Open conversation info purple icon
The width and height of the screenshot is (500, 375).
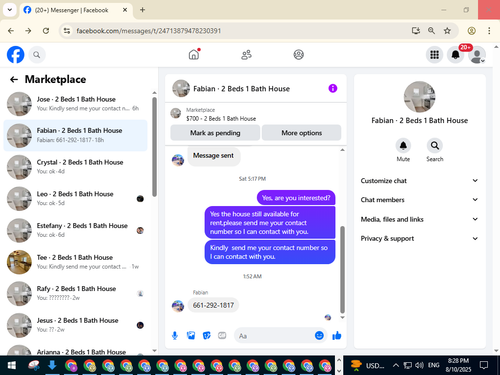333,88
